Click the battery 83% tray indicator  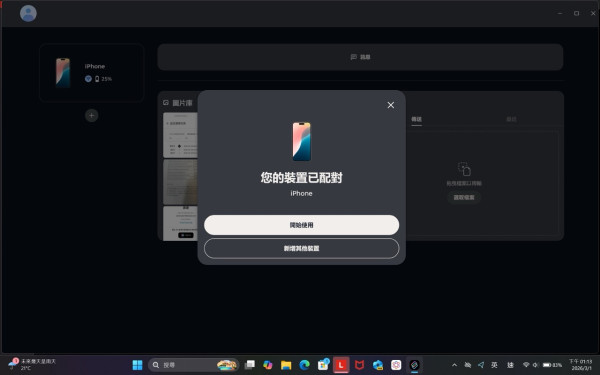(x=552, y=365)
